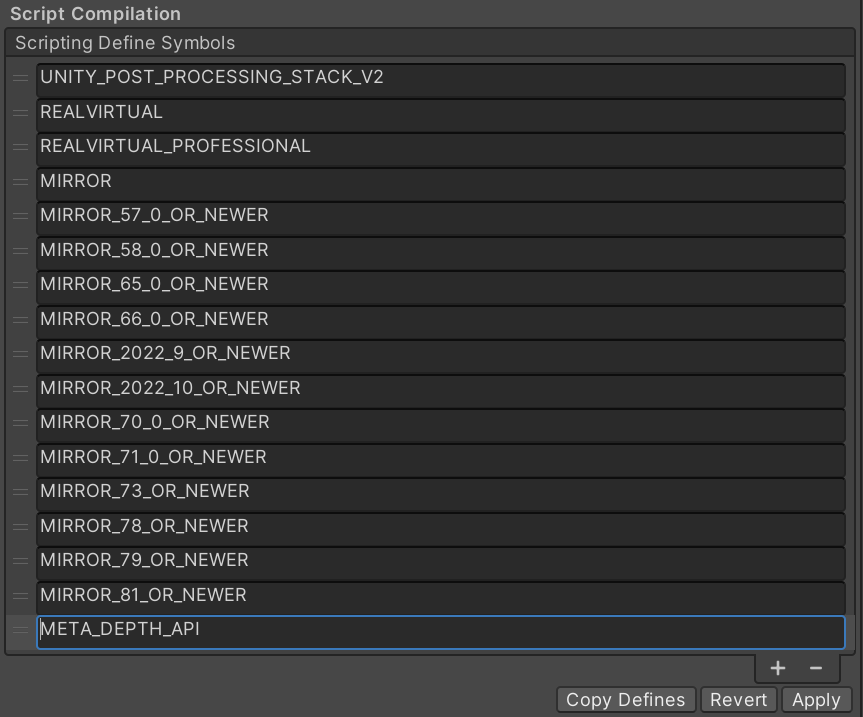Select the reorder handle for the MIRROR entry
The image size is (863, 717).
[20, 182]
